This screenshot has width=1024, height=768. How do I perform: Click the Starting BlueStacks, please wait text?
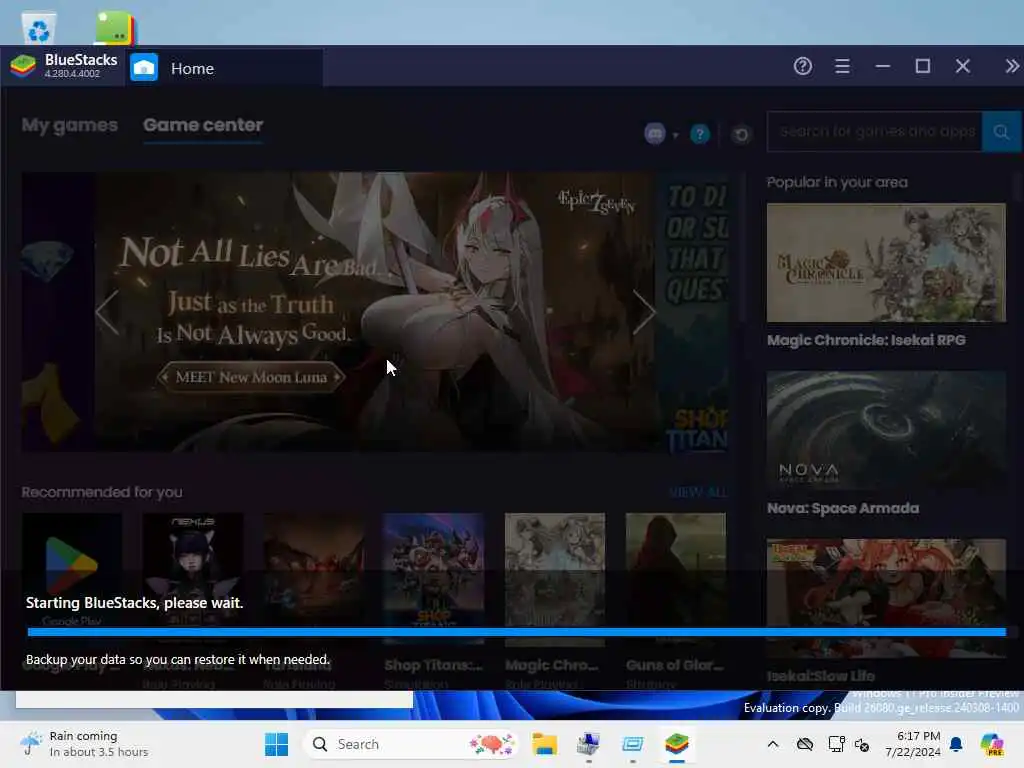(x=135, y=603)
